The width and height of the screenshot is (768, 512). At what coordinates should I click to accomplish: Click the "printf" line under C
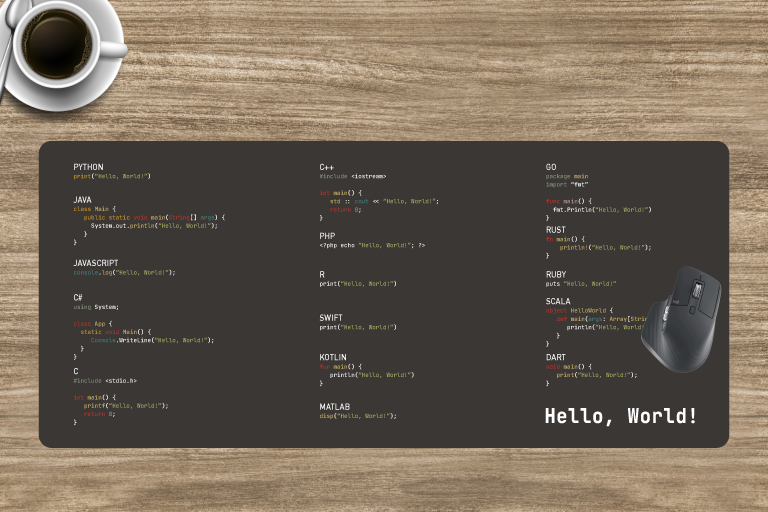click(126, 406)
